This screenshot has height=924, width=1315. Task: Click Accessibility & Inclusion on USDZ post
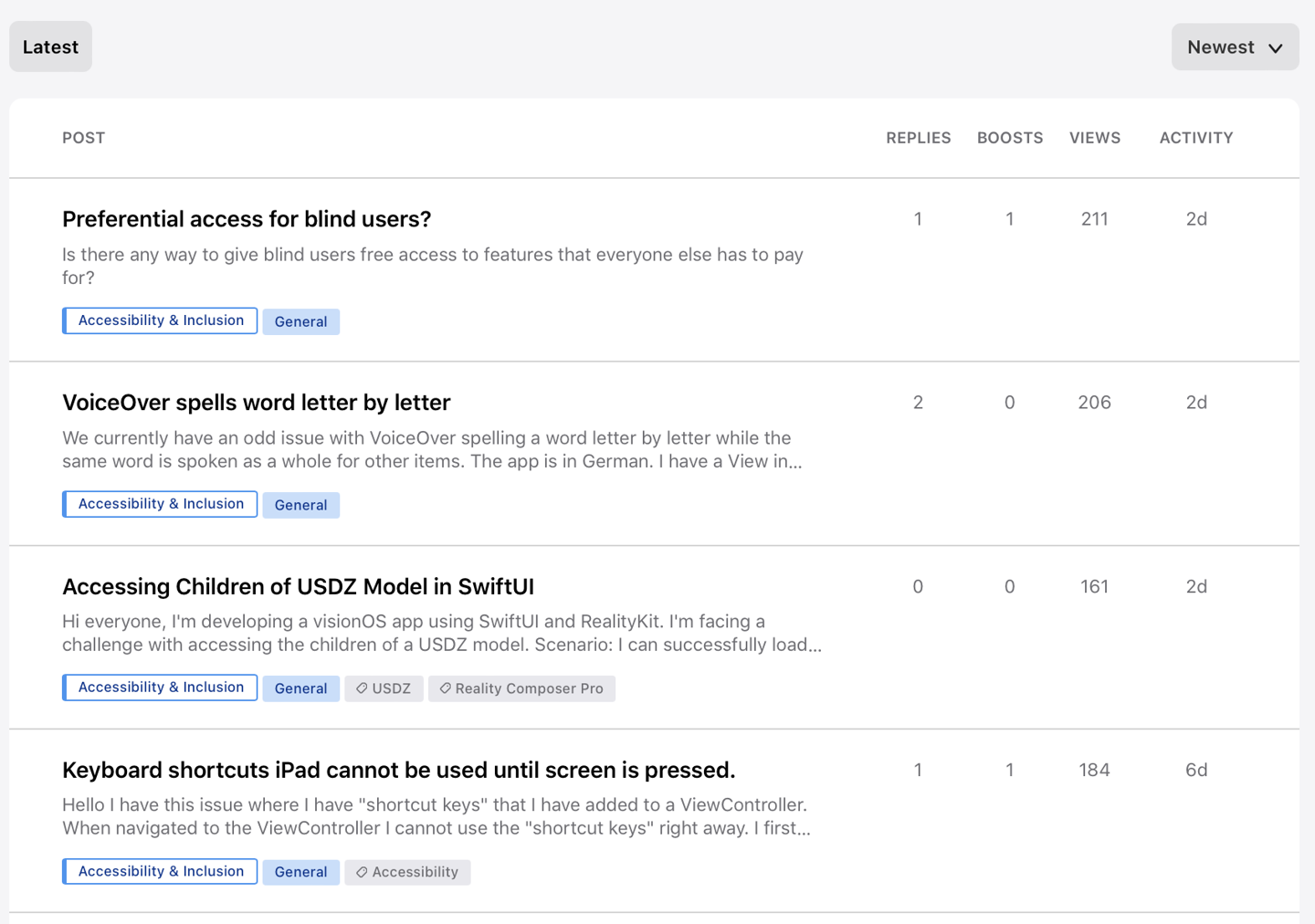tap(161, 688)
